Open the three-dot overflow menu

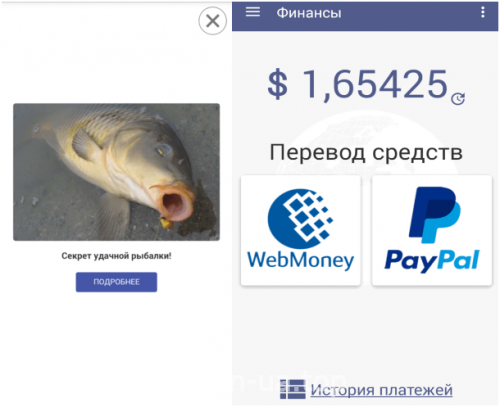click(482, 12)
